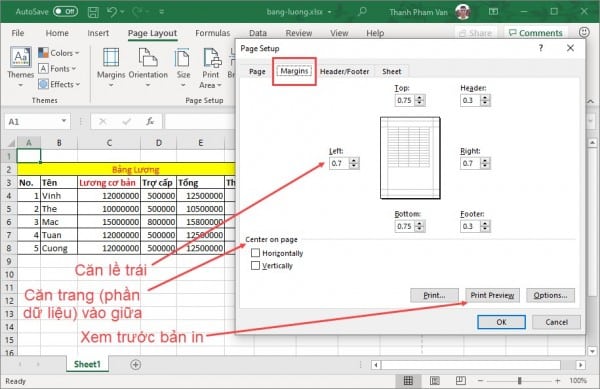Click the Insert Function fx icon

[150, 122]
